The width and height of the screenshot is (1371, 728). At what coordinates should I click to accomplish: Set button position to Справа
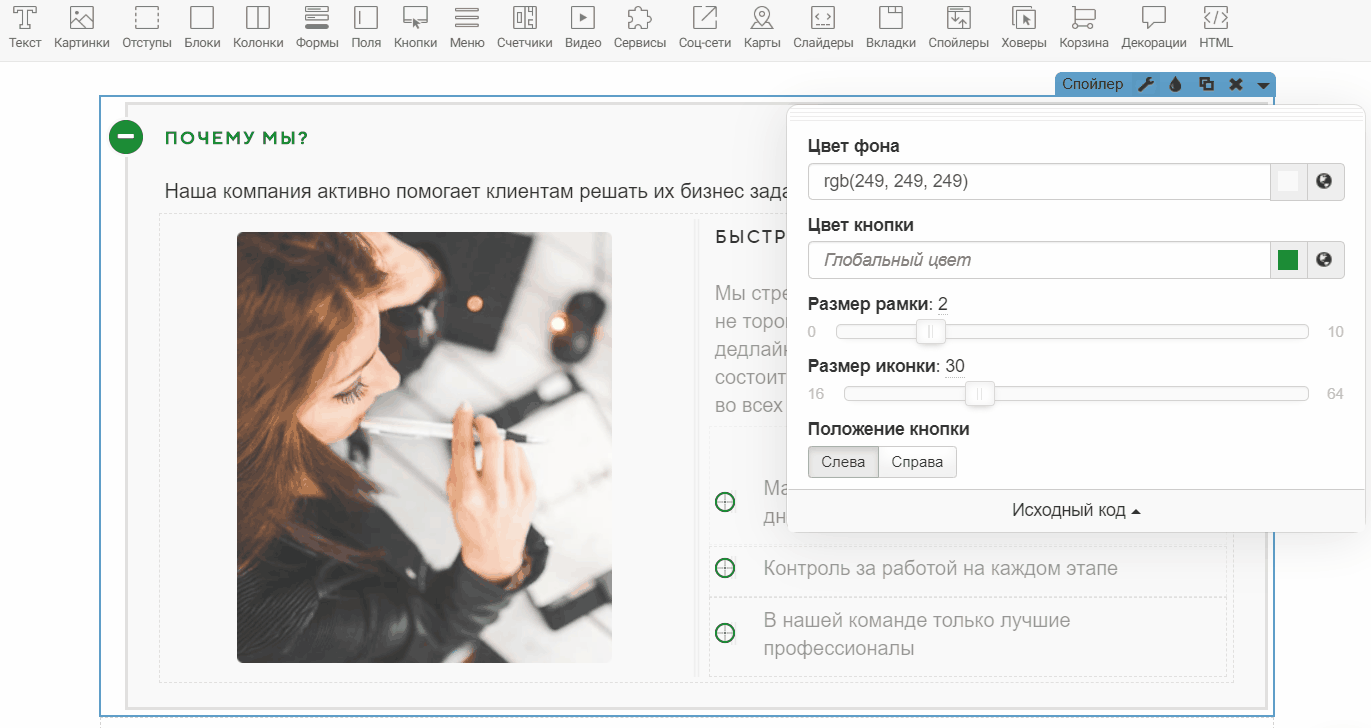(917, 462)
